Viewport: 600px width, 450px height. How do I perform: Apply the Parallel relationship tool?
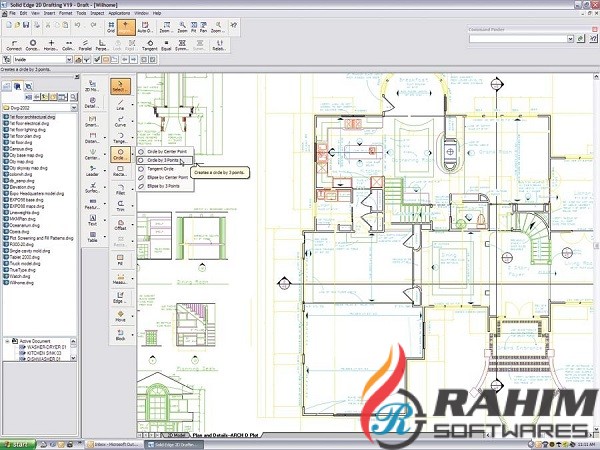[85, 45]
